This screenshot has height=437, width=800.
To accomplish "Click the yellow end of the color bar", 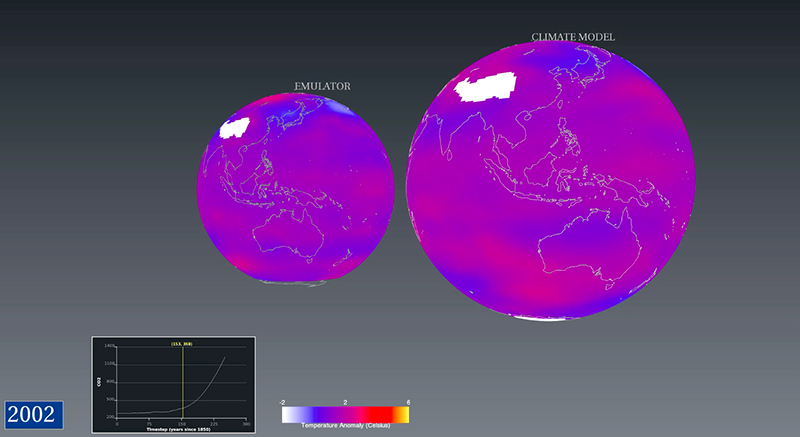I will pyautogui.click(x=405, y=413).
